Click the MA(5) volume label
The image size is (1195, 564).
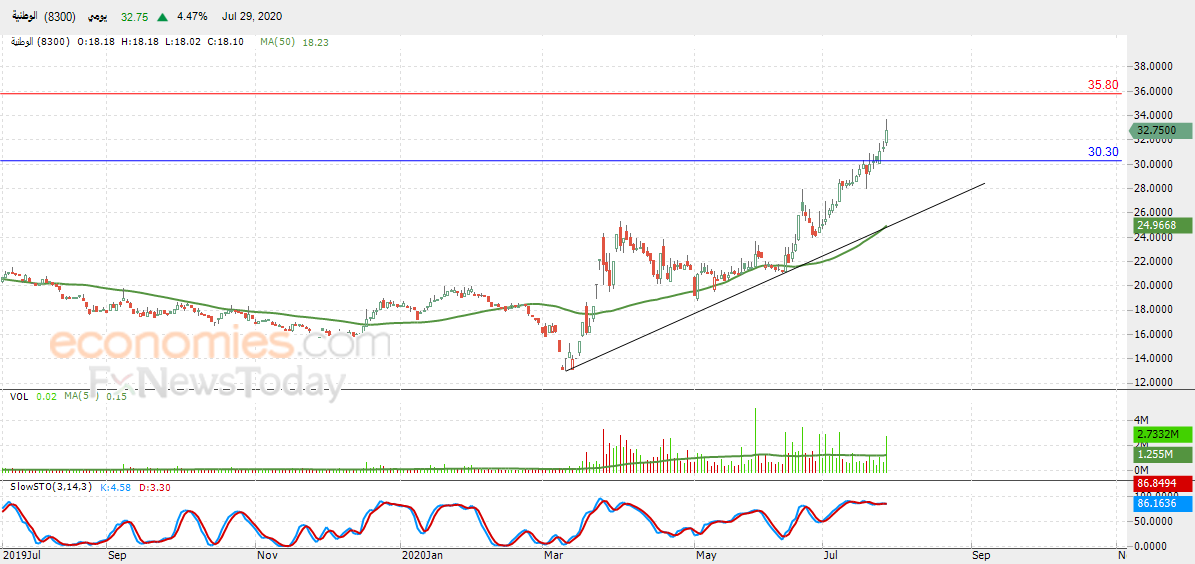(x=82, y=396)
